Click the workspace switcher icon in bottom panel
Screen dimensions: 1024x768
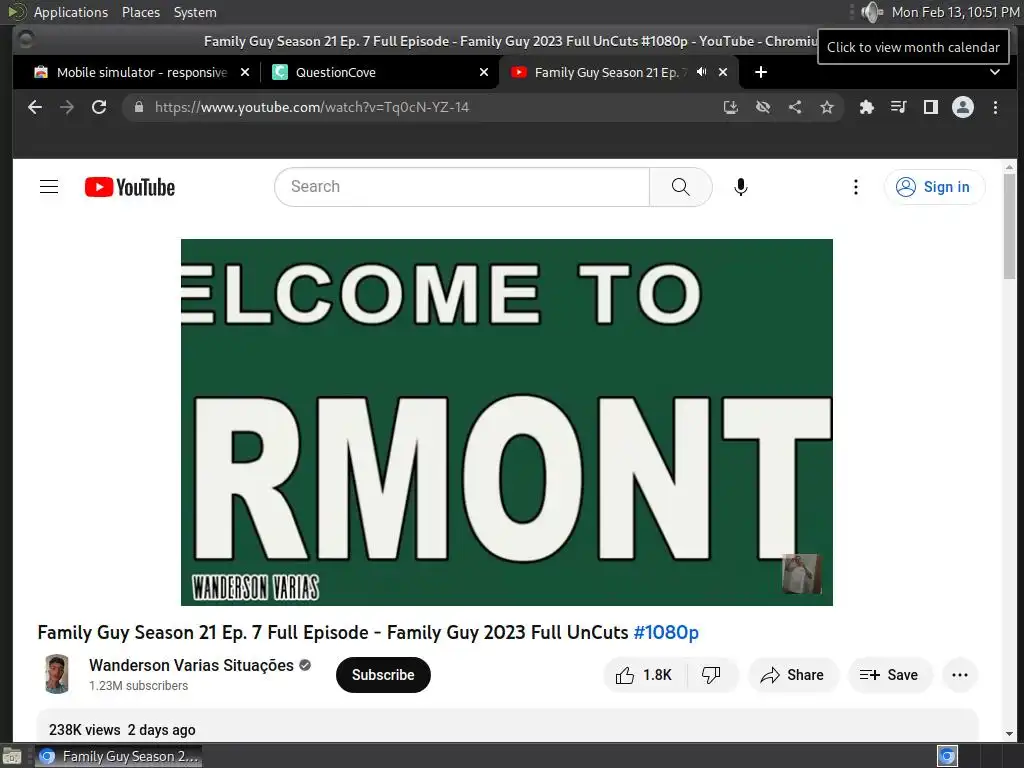[x=947, y=756]
